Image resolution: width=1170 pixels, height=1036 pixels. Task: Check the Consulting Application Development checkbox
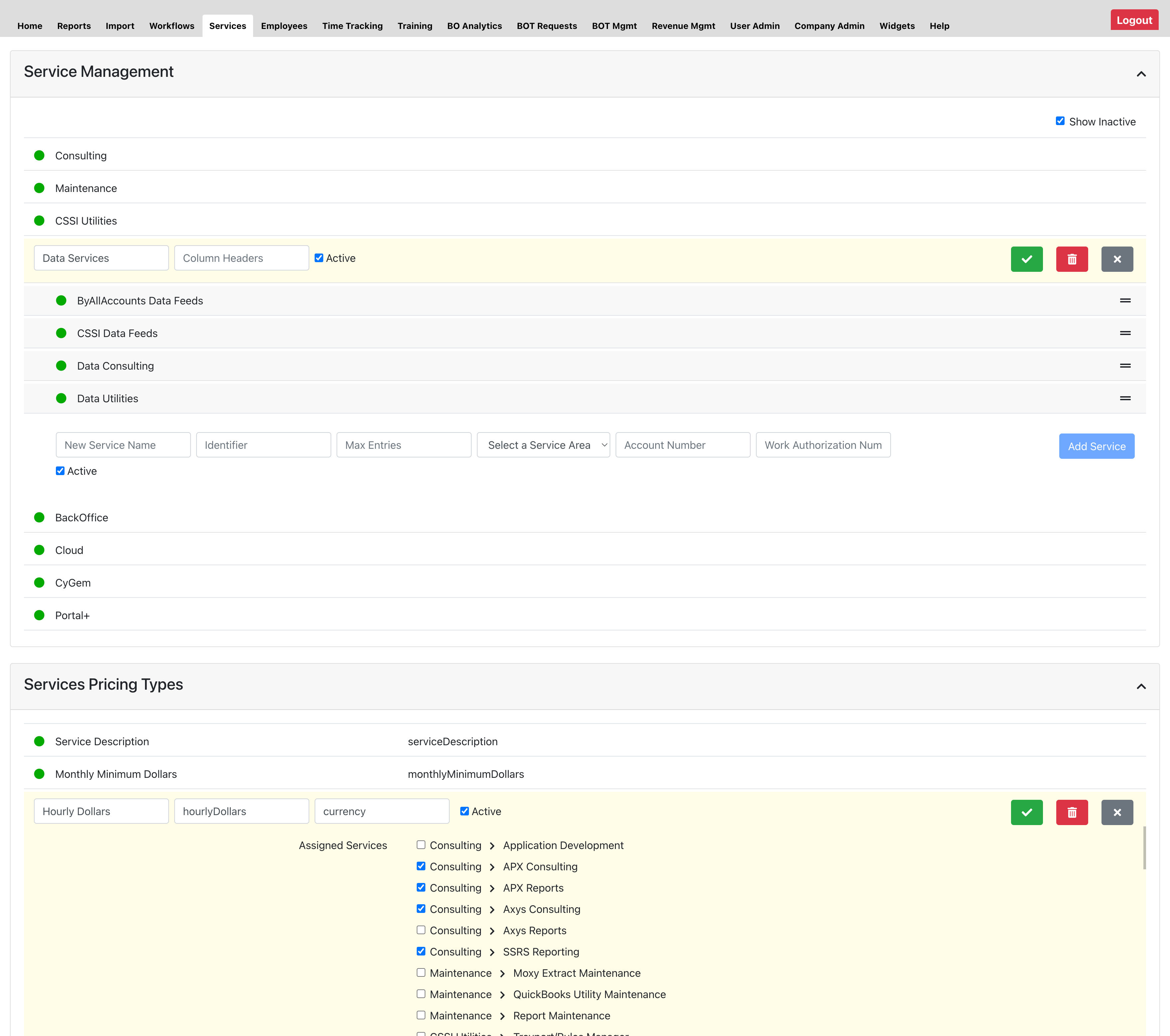421,844
